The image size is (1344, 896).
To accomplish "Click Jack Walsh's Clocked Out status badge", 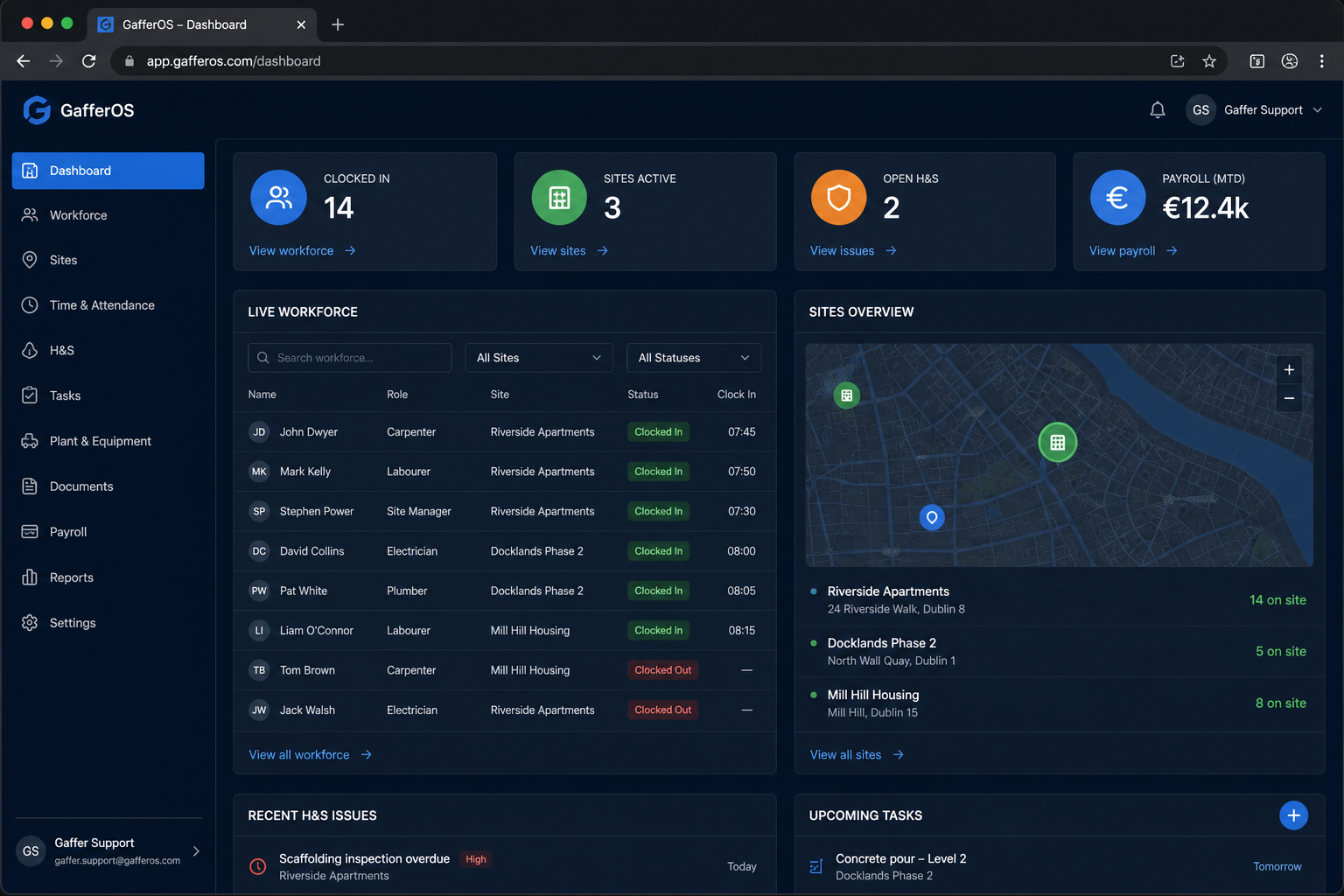I will (662, 710).
